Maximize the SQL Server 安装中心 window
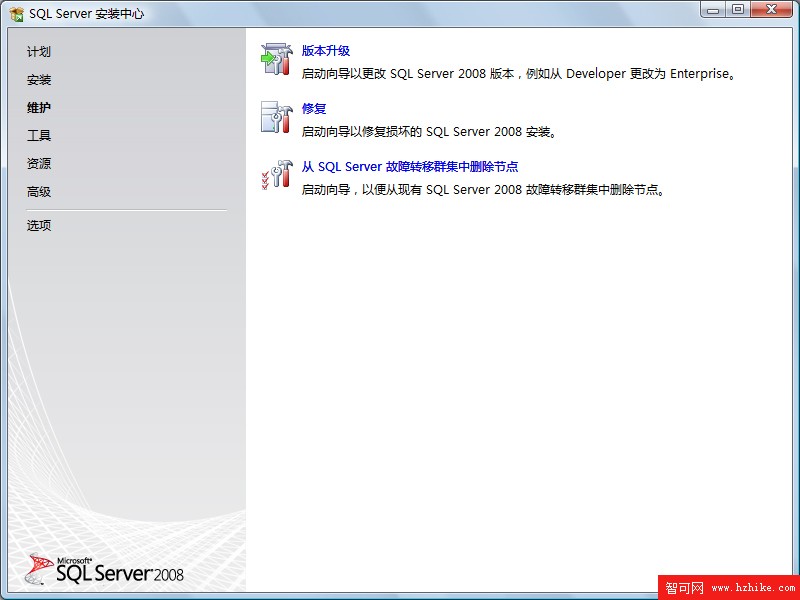The width and height of the screenshot is (800, 600). click(738, 10)
